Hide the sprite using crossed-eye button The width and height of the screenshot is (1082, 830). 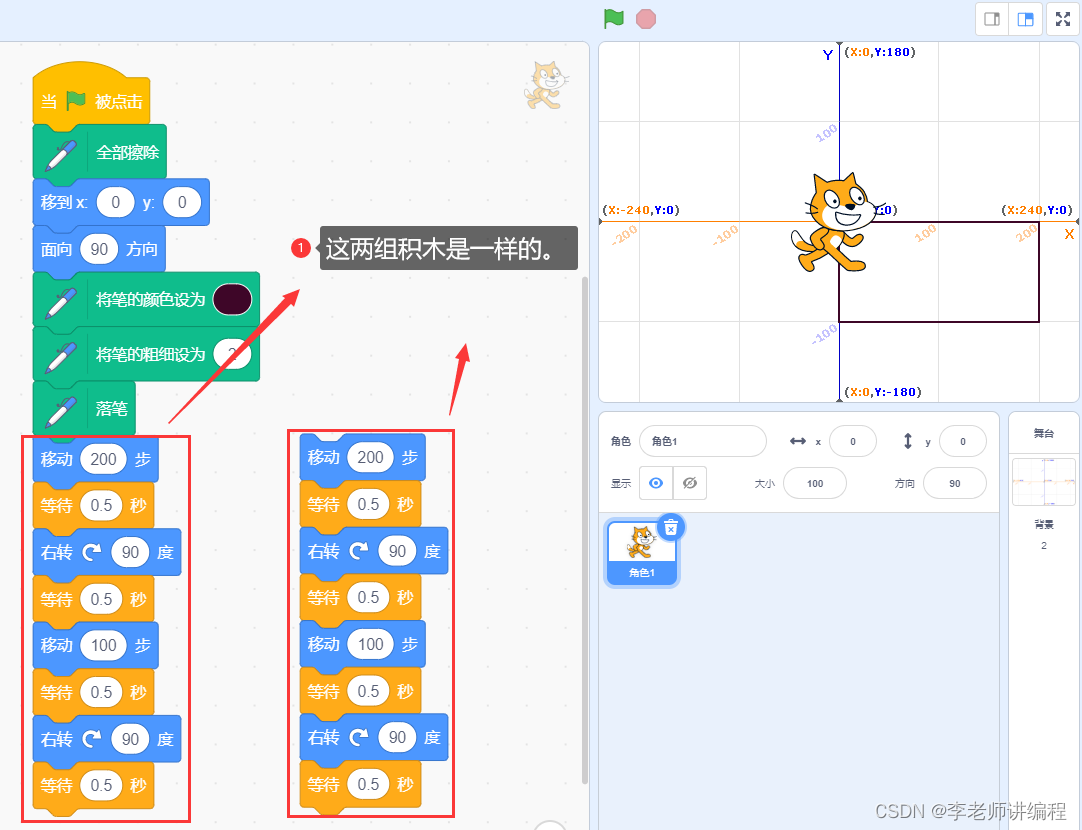[x=690, y=483]
